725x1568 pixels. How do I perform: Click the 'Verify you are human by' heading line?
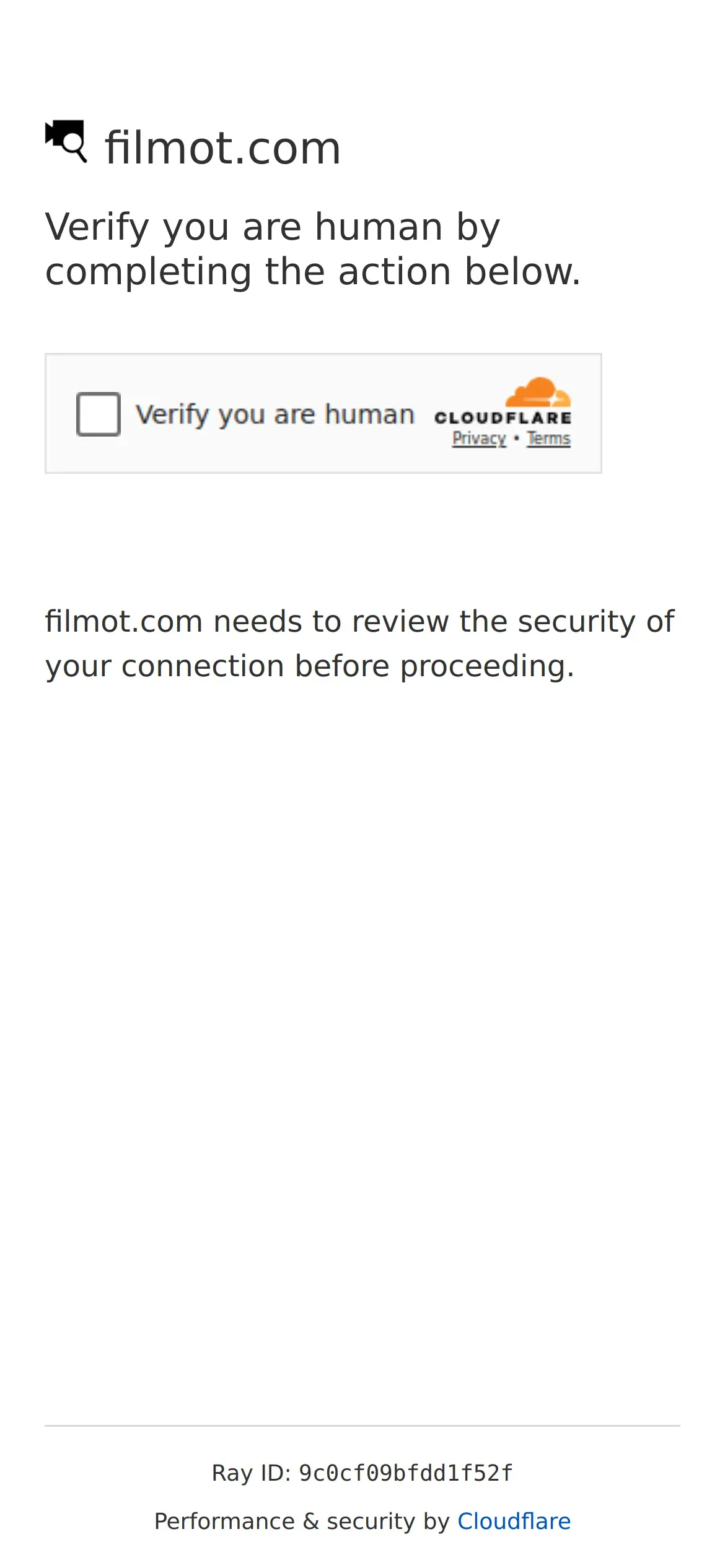pyautogui.click(x=273, y=227)
